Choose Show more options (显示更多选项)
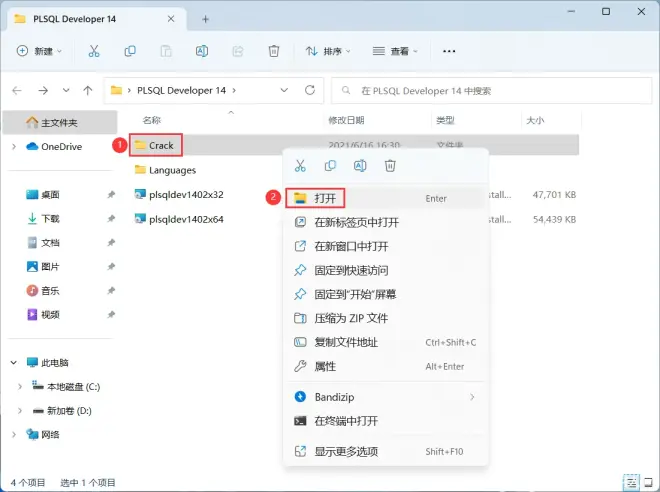This screenshot has height=492, width=660. point(386,452)
